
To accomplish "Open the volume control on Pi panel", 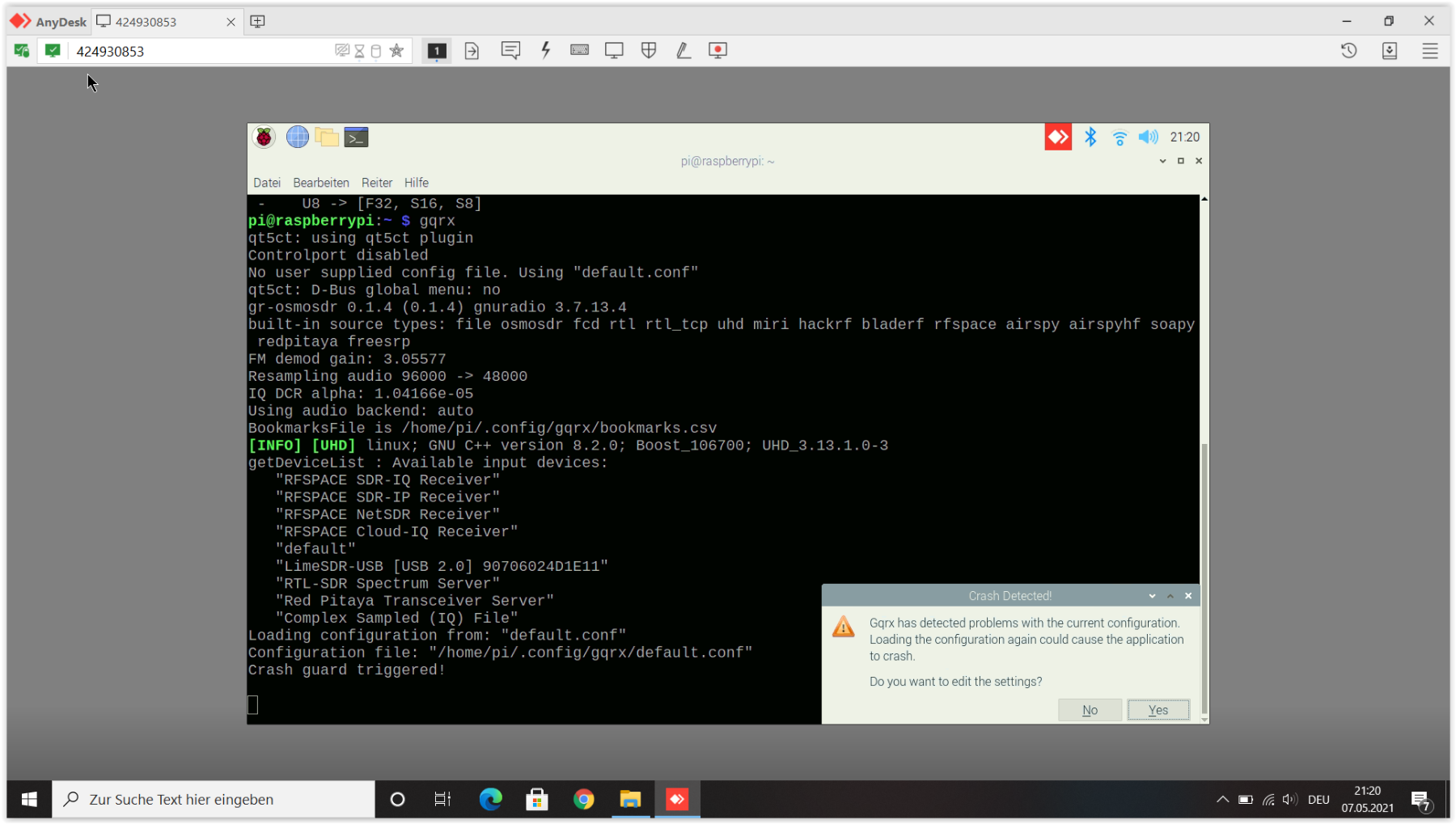I will click(1149, 137).
